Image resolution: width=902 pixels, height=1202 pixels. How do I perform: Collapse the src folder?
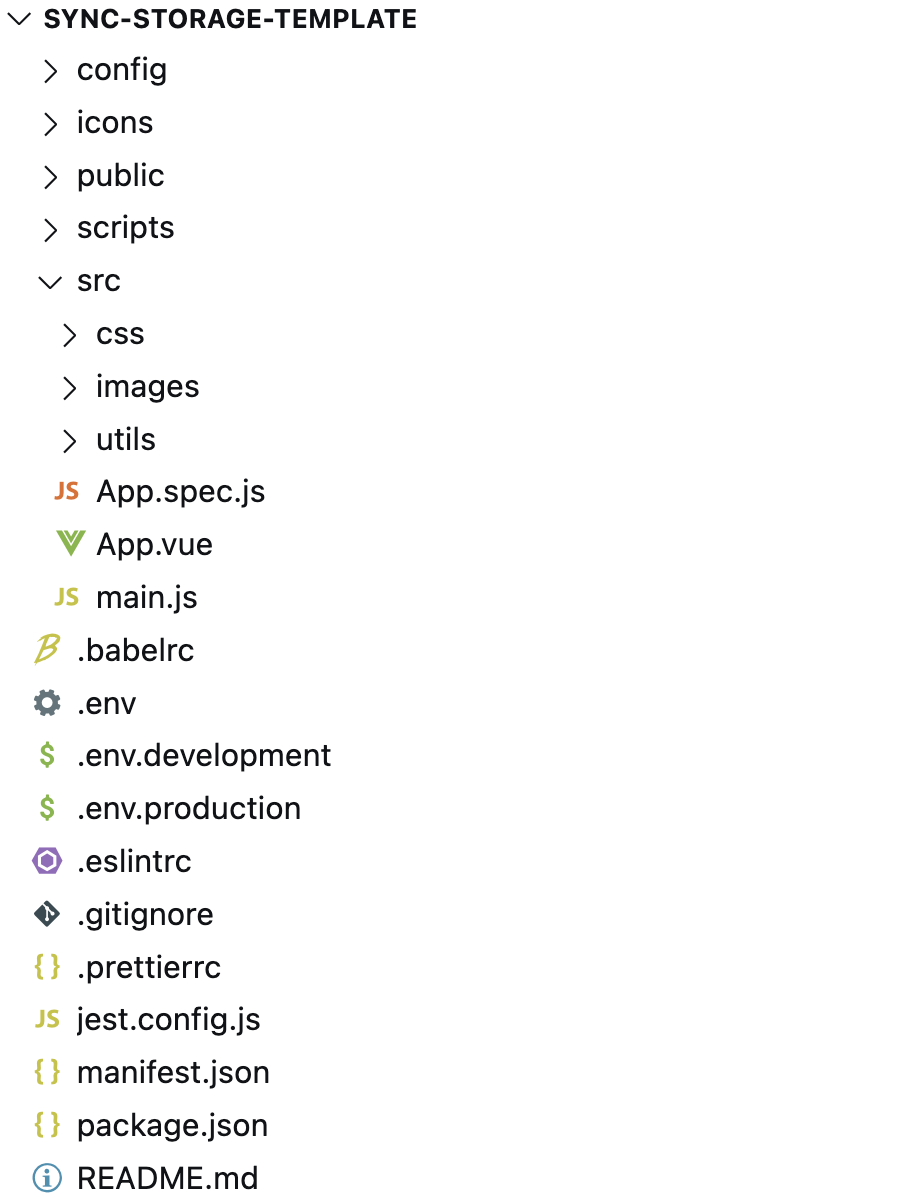50,281
